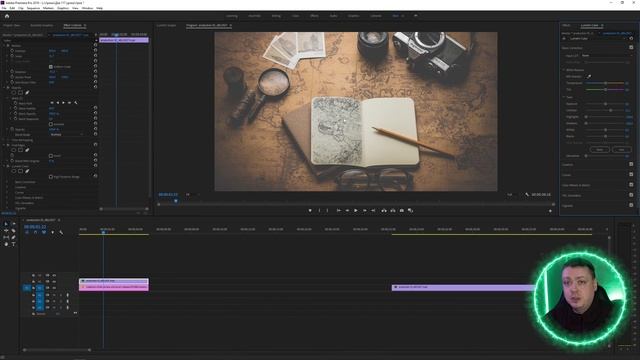640x360 pixels.
Task: Toggle Basic Correction checkbox in Lumetri Color
Action: [x=631, y=48]
